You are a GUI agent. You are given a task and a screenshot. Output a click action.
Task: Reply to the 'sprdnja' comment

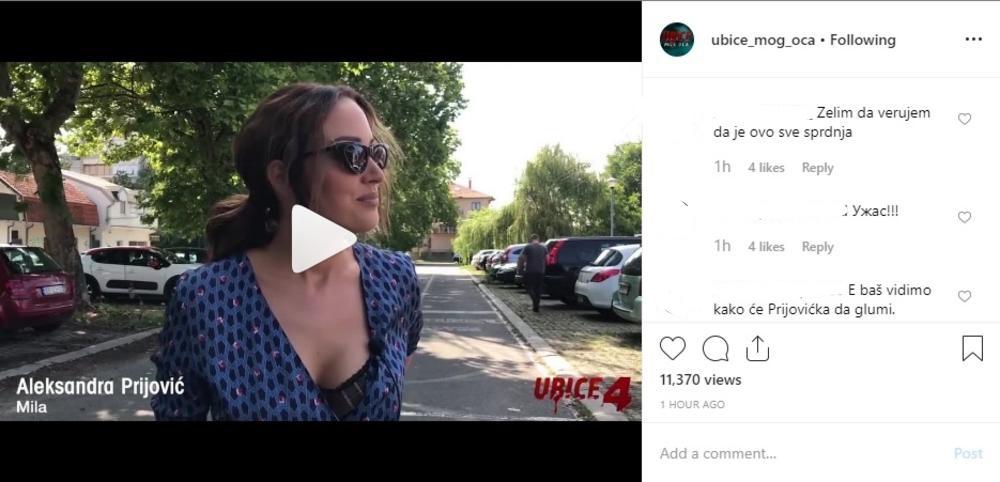(x=818, y=168)
